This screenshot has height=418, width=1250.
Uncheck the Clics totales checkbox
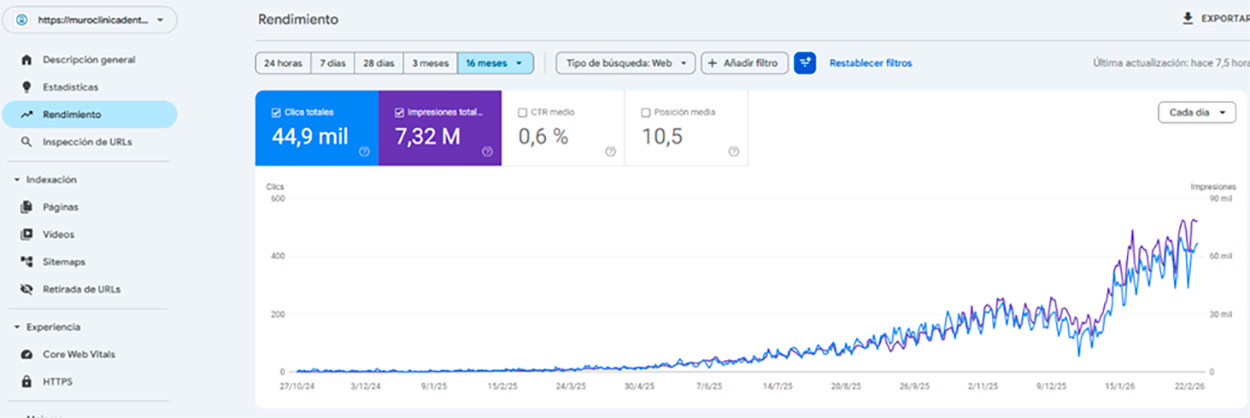276,113
